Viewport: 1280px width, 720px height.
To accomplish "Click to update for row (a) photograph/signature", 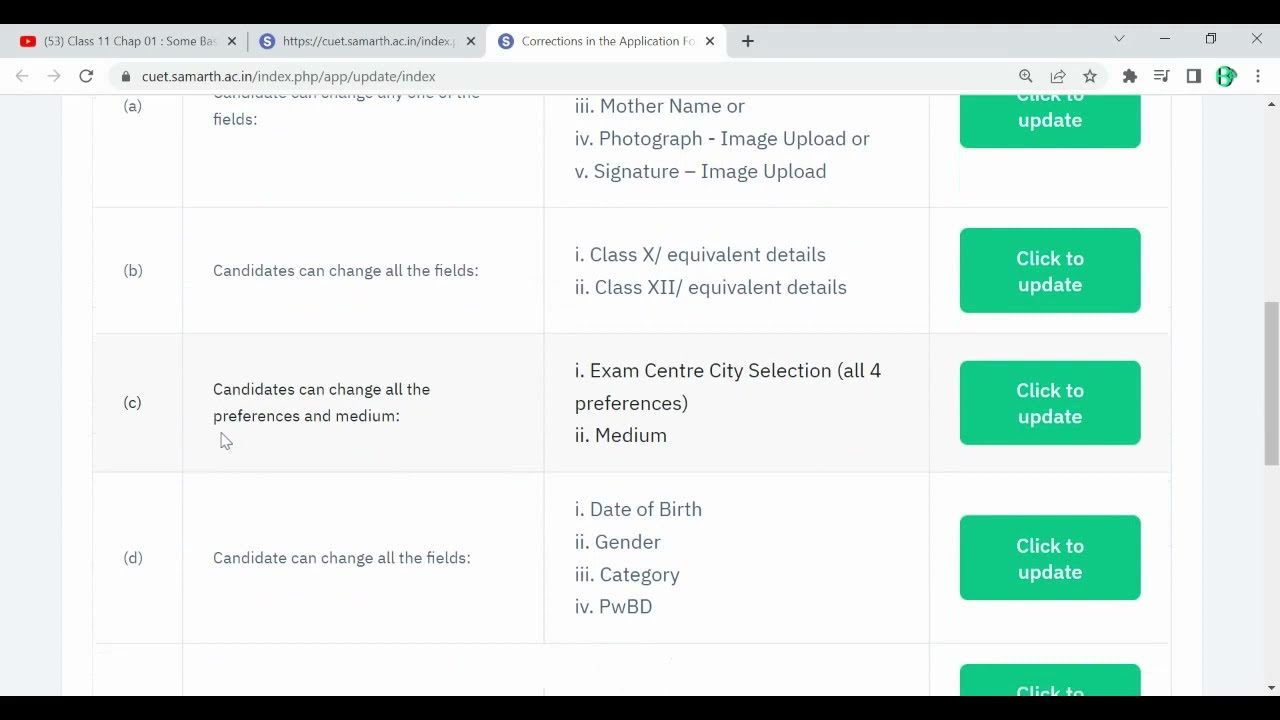I will coord(1050,121).
